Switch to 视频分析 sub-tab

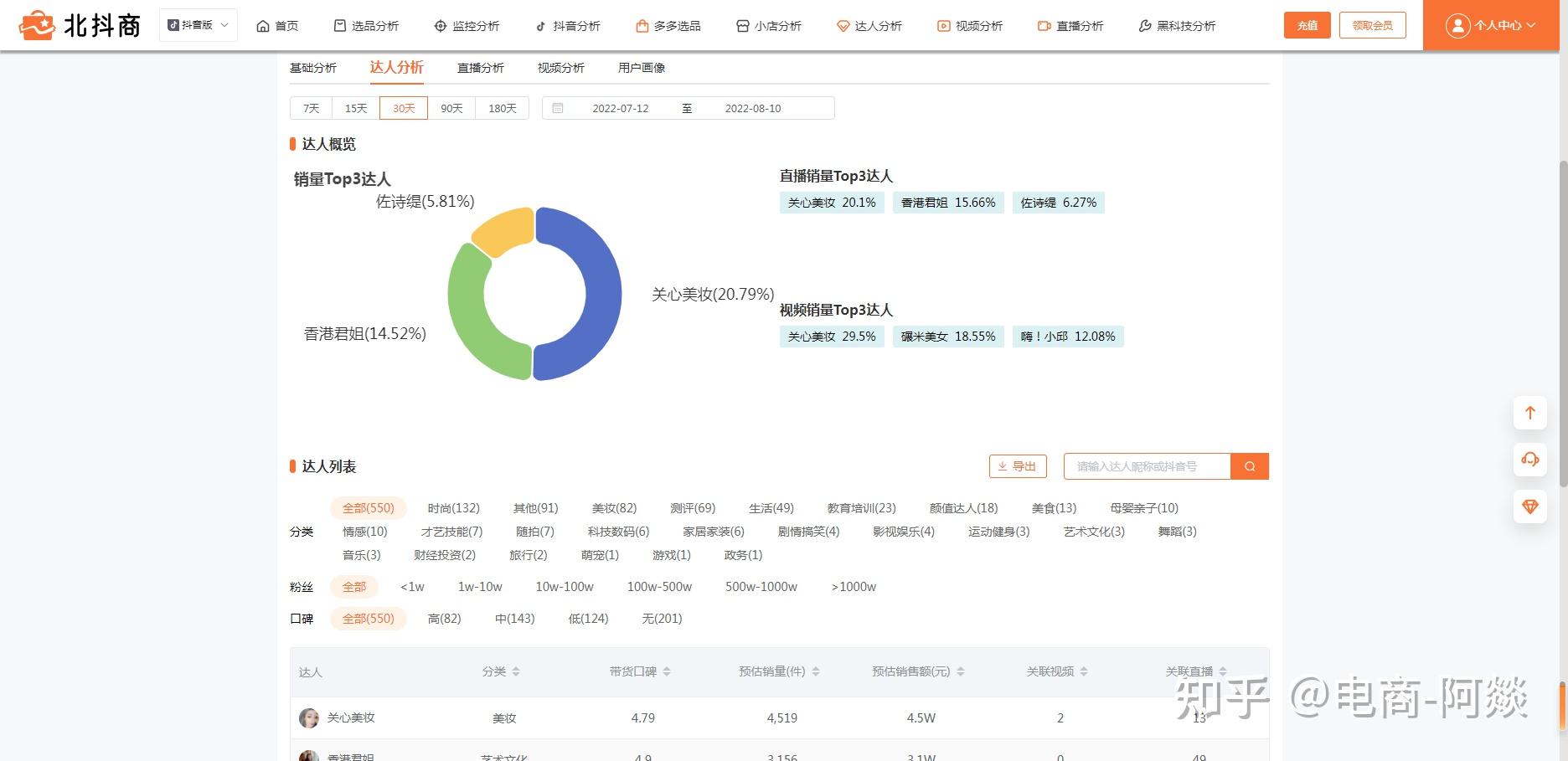coord(561,68)
